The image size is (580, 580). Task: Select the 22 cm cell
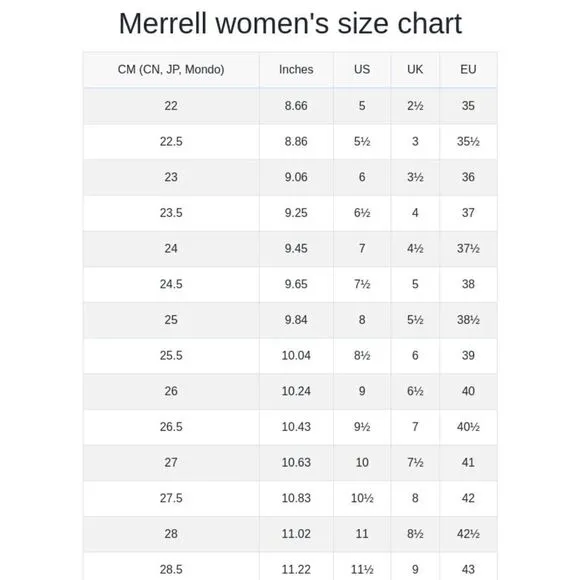[171, 106]
